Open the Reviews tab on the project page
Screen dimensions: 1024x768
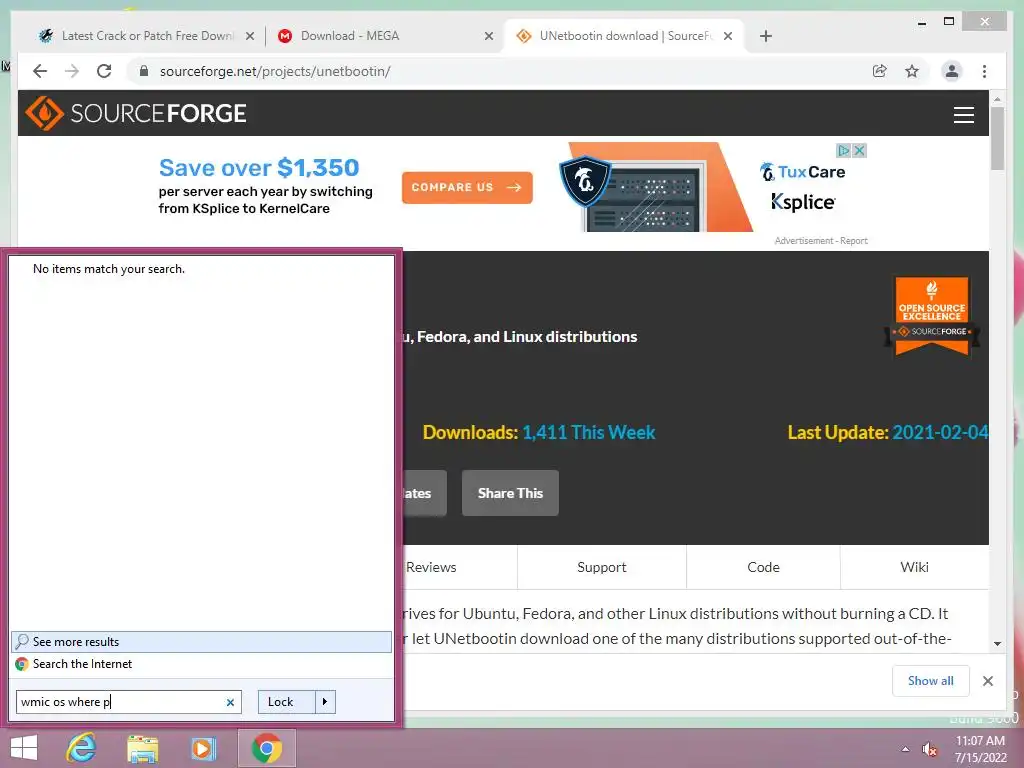(x=431, y=567)
